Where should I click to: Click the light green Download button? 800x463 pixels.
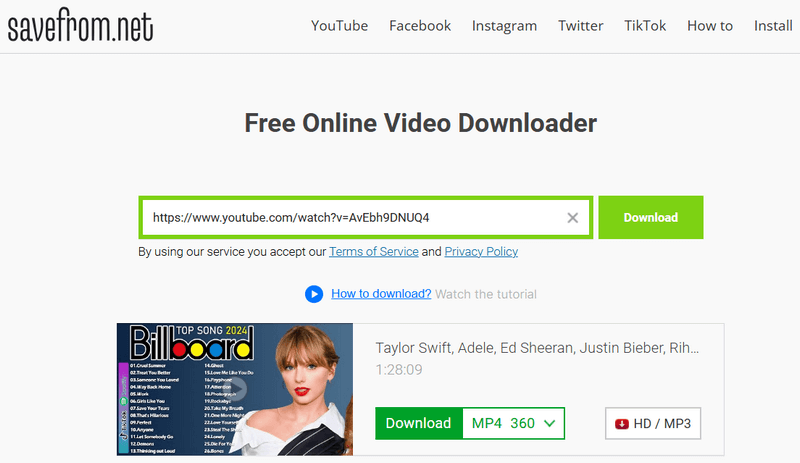coord(651,217)
